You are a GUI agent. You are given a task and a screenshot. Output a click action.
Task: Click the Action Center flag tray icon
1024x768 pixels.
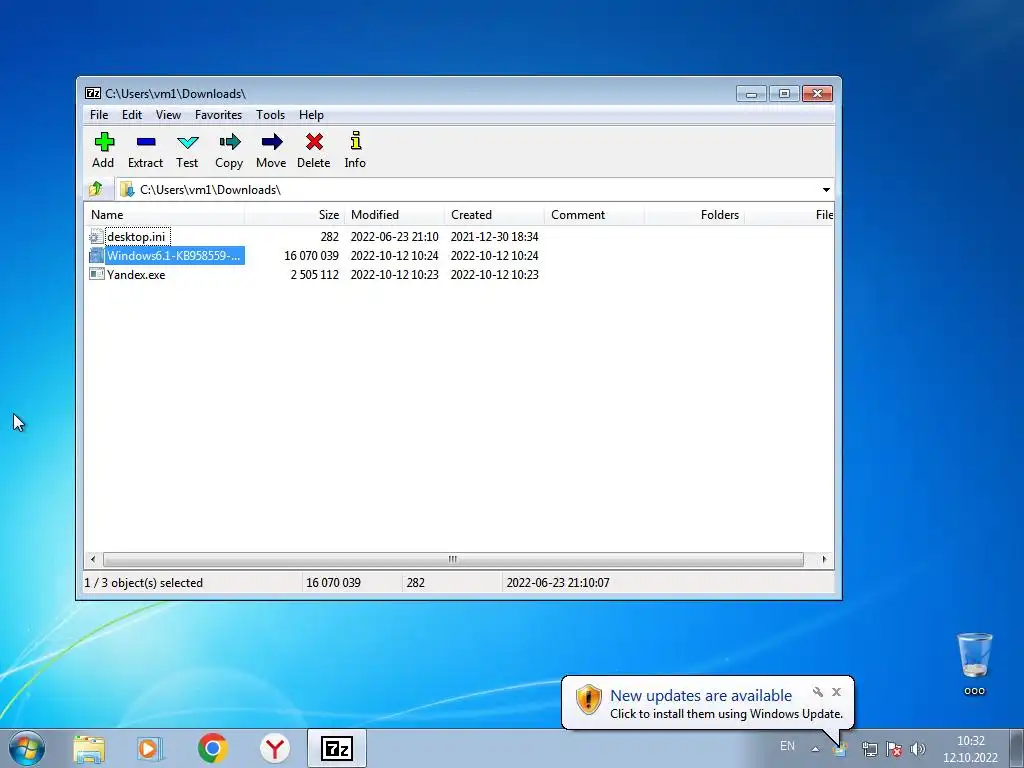pos(894,749)
